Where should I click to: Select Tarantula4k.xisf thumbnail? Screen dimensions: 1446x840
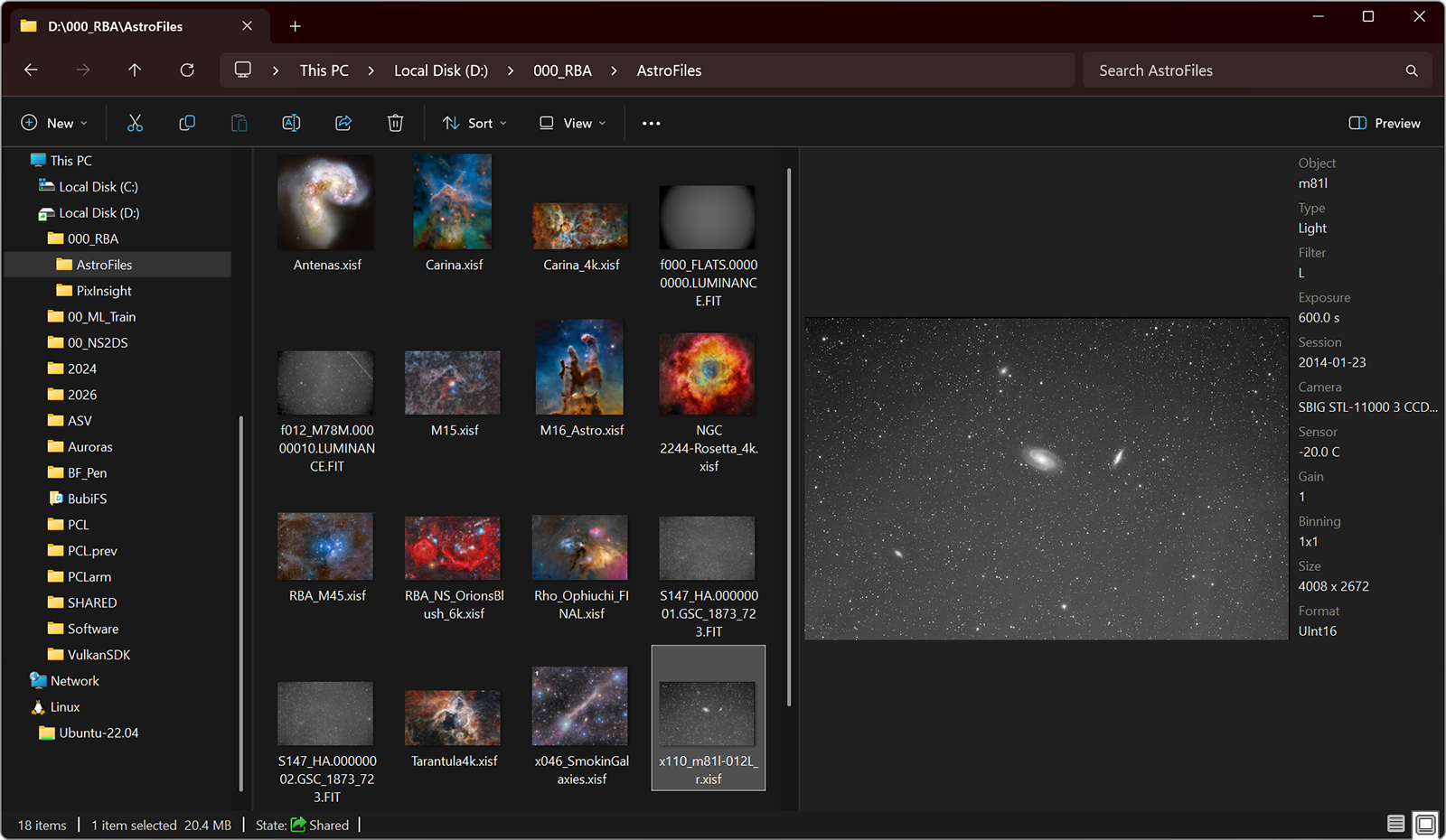click(453, 718)
